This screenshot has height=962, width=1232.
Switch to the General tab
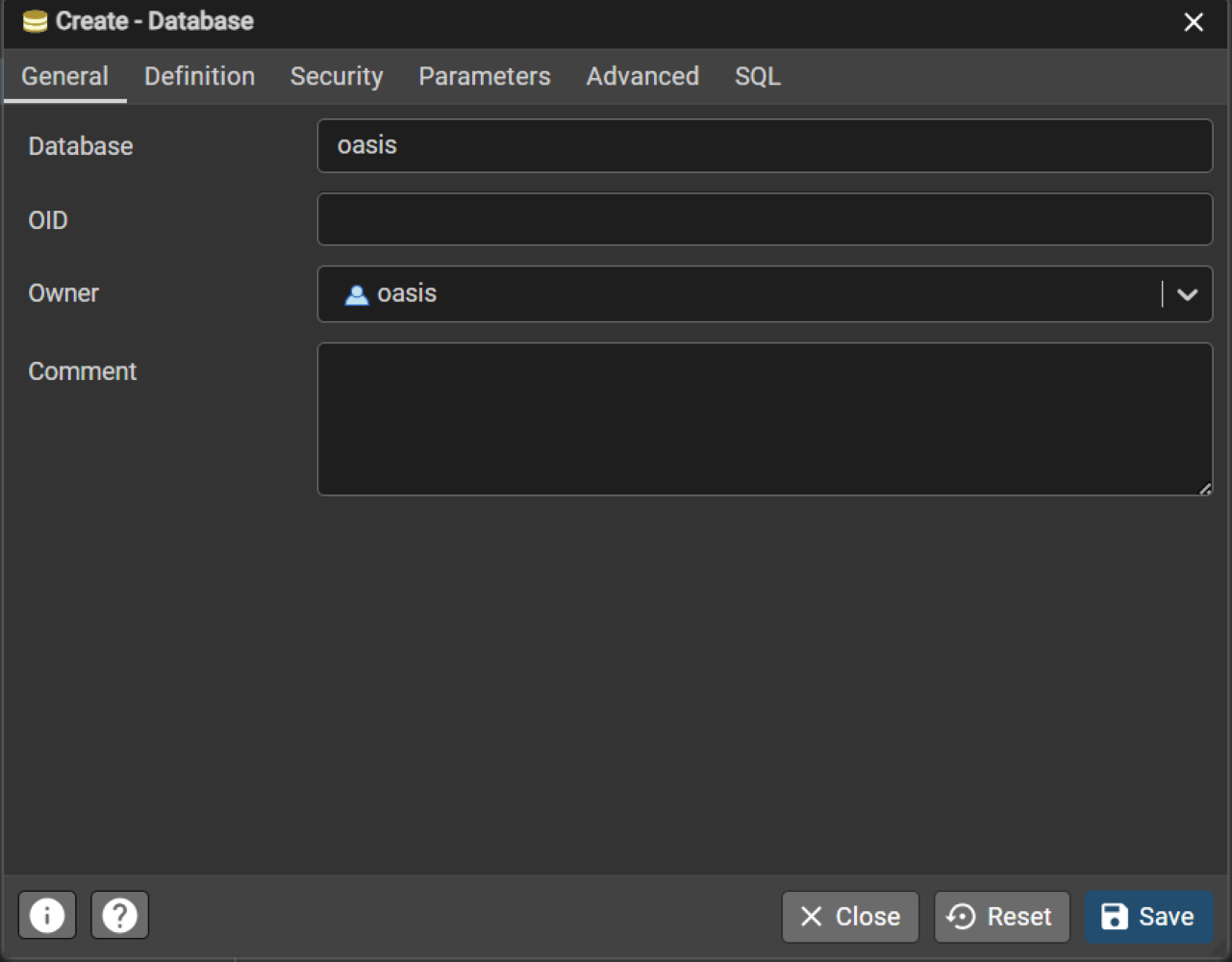point(64,76)
